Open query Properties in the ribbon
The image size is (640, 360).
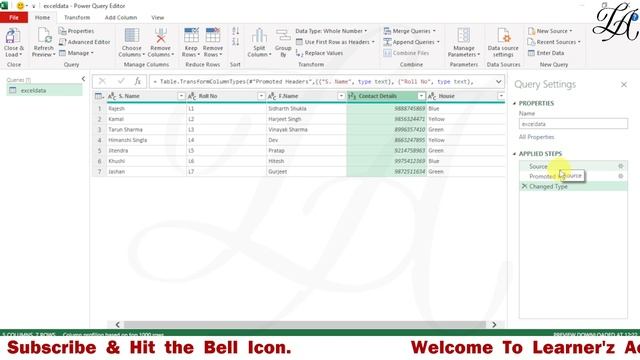(x=76, y=31)
